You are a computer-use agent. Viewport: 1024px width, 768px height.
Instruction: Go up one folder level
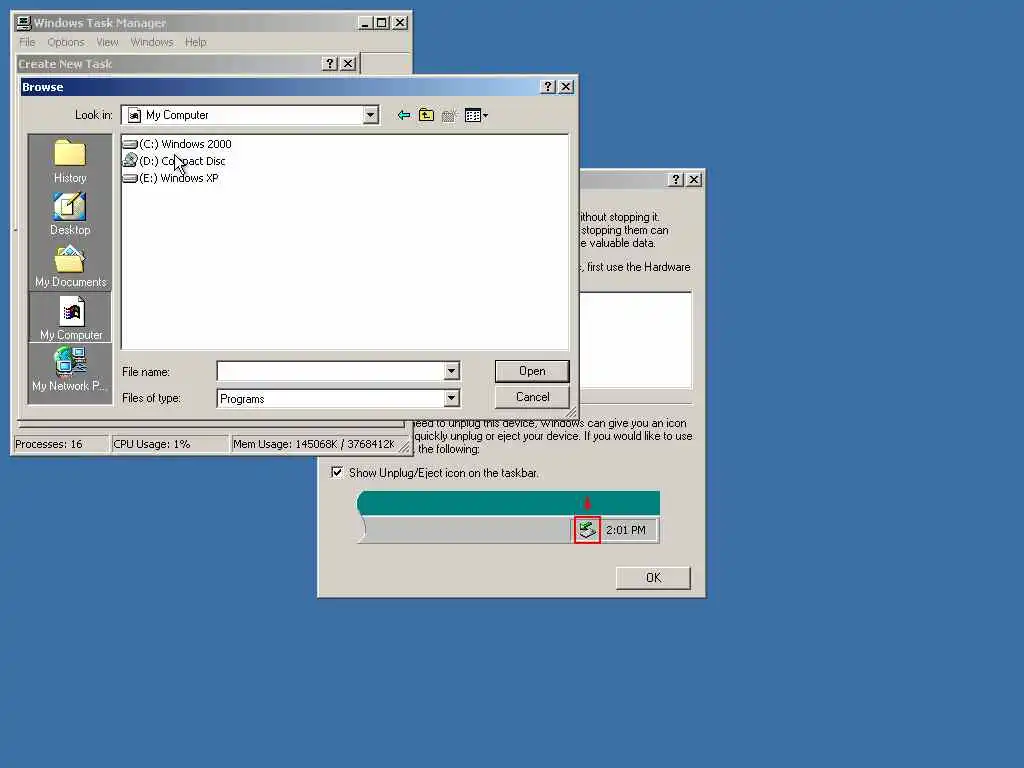426,116
